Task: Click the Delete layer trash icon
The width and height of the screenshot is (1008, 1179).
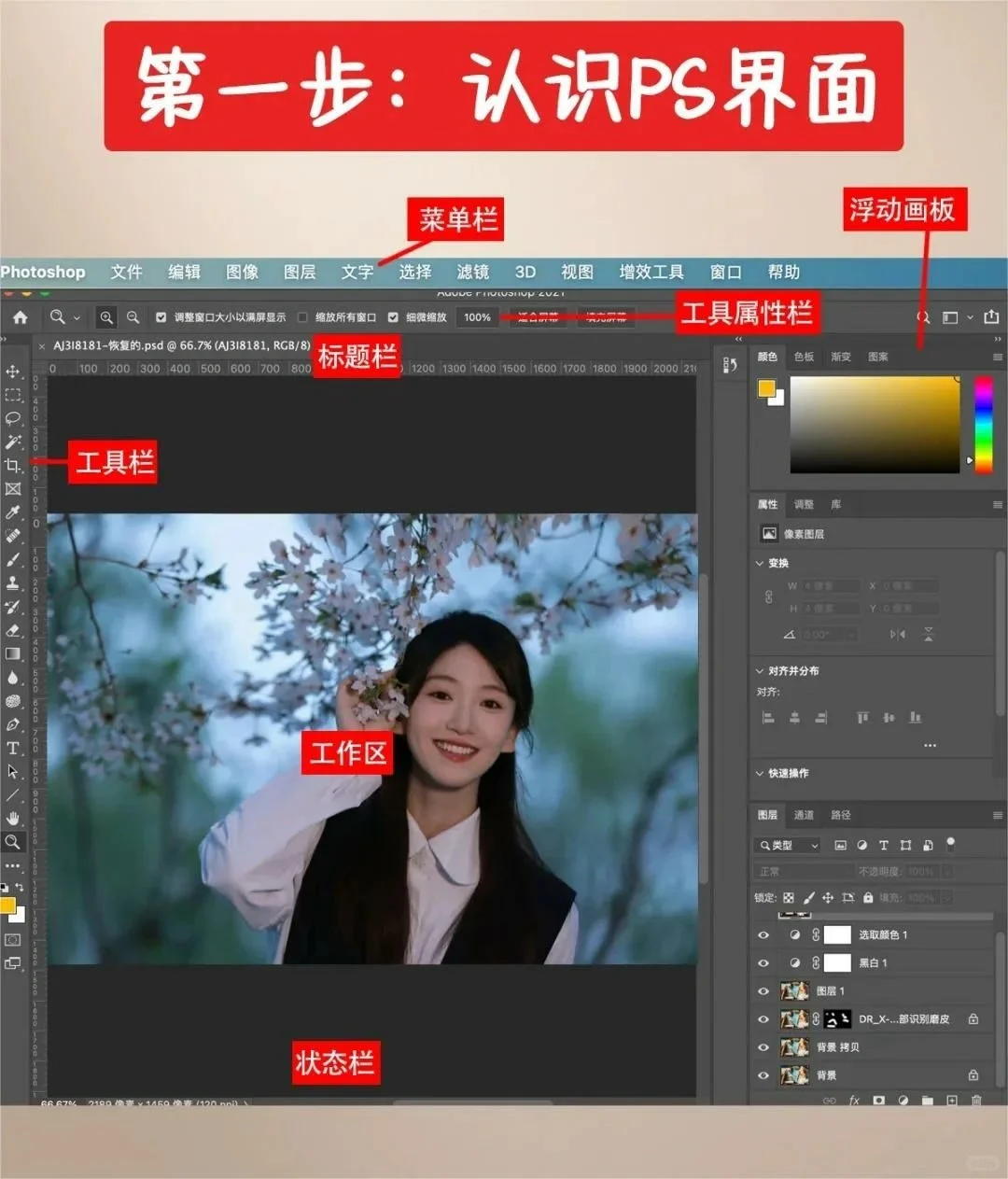Action: [x=976, y=1101]
